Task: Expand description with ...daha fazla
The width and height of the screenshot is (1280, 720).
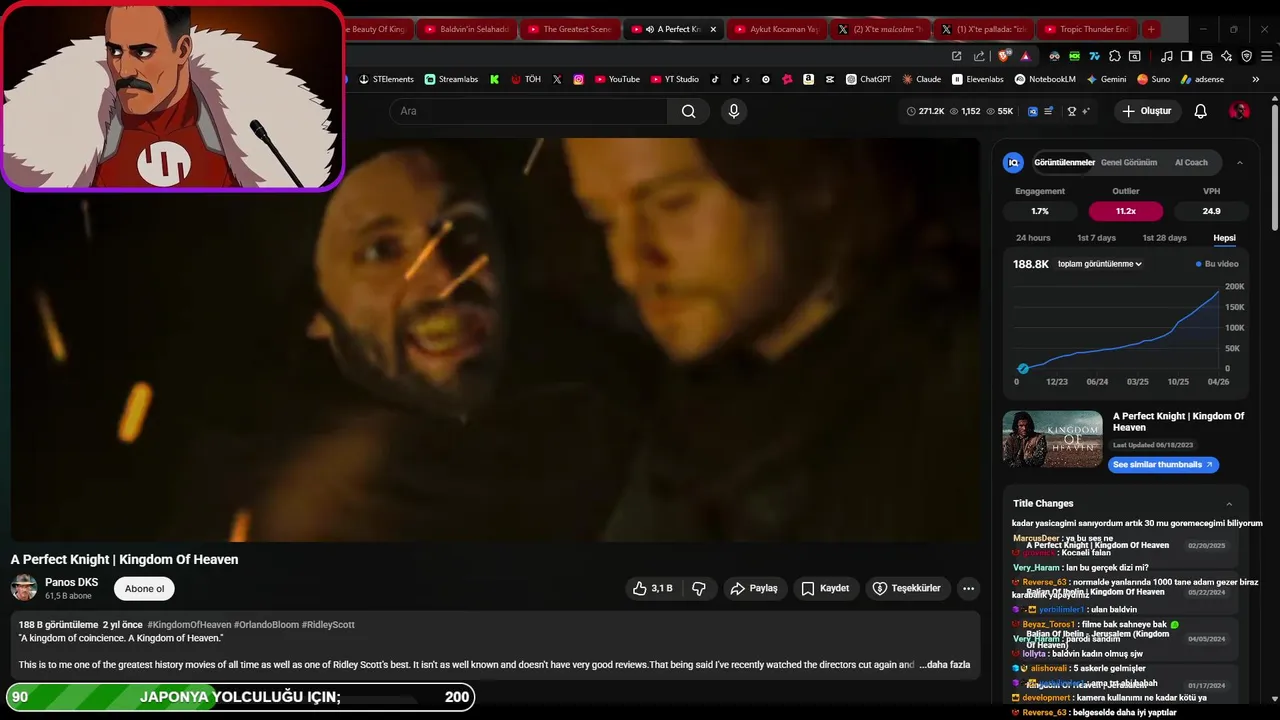Action: point(944,665)
